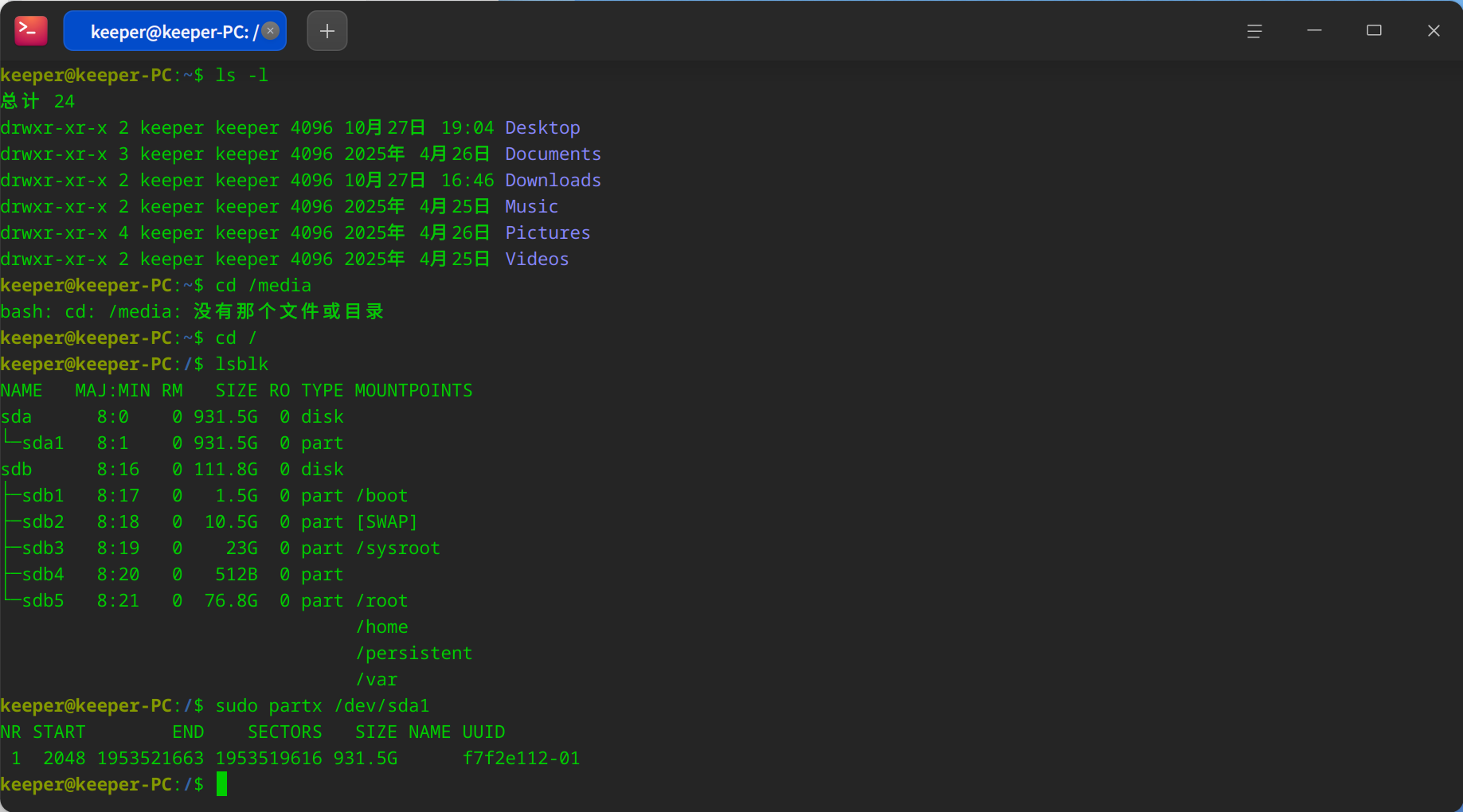Click the MOUNTPOINTS column header

(413, 390)
